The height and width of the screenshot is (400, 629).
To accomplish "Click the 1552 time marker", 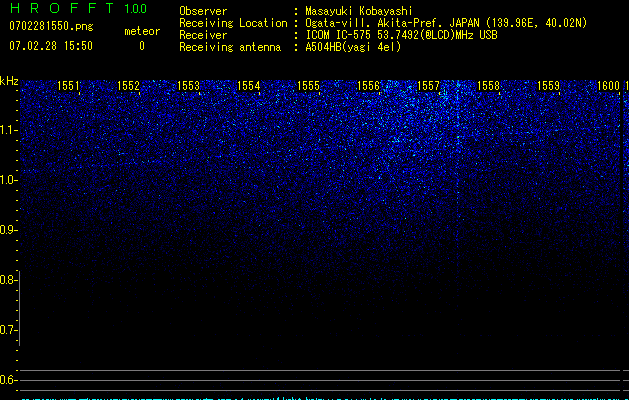I will pyautogui.click(x=128, y=85).
